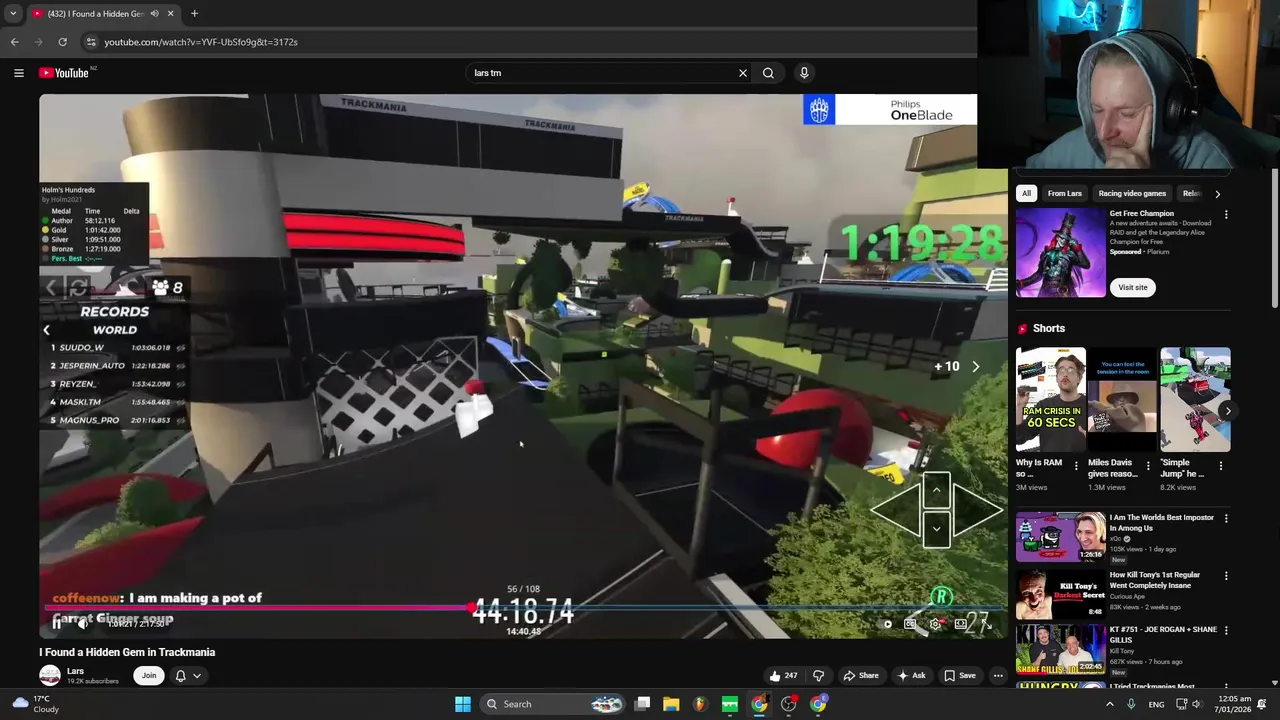The height and width of the screenshot is (720, 1280).
Task: Open notification bell dropdown for Lars
Action: 188,676
